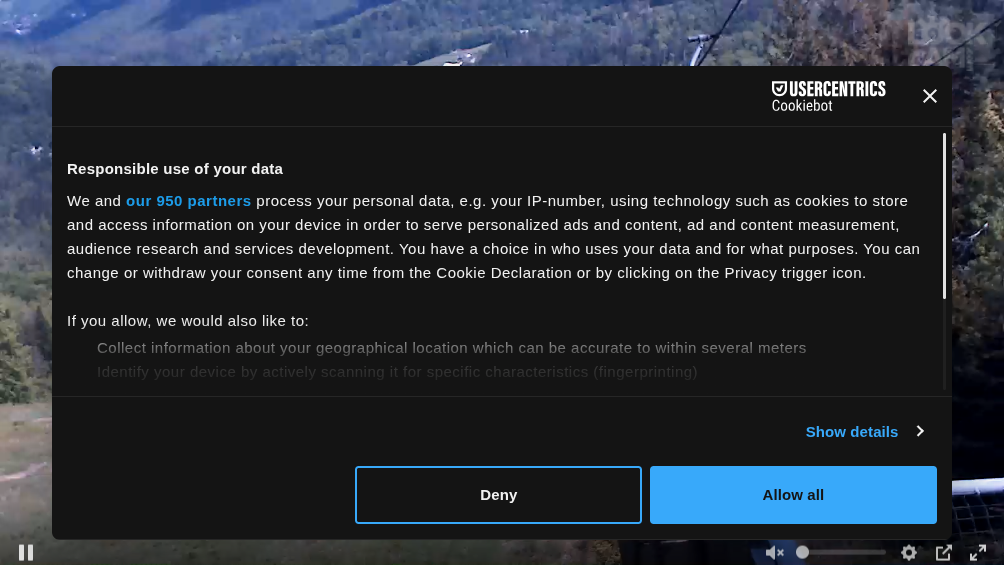The height and width of the screenshot is (565, 1004).
Task: Click the Usercentrics Cookiebot logo
Action: point(828,96)
